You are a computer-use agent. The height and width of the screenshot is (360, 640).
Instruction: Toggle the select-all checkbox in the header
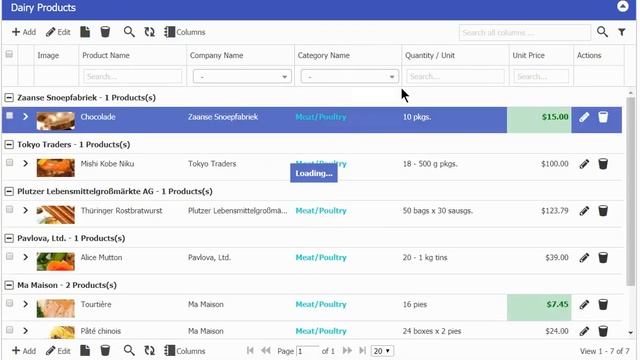(9, 54)
